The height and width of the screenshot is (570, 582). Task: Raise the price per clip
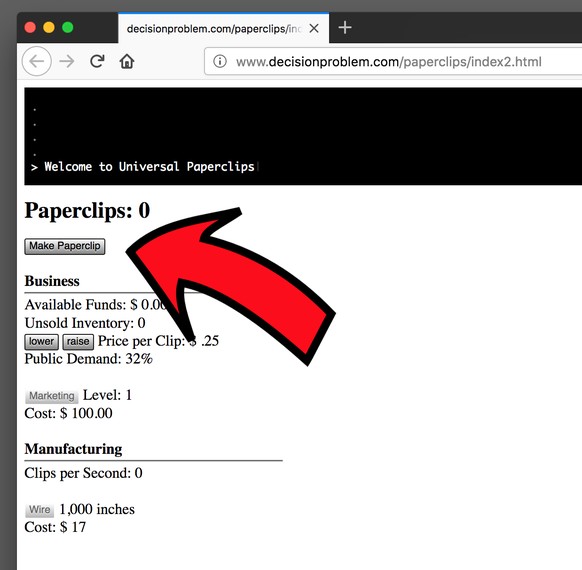point(78,342)
